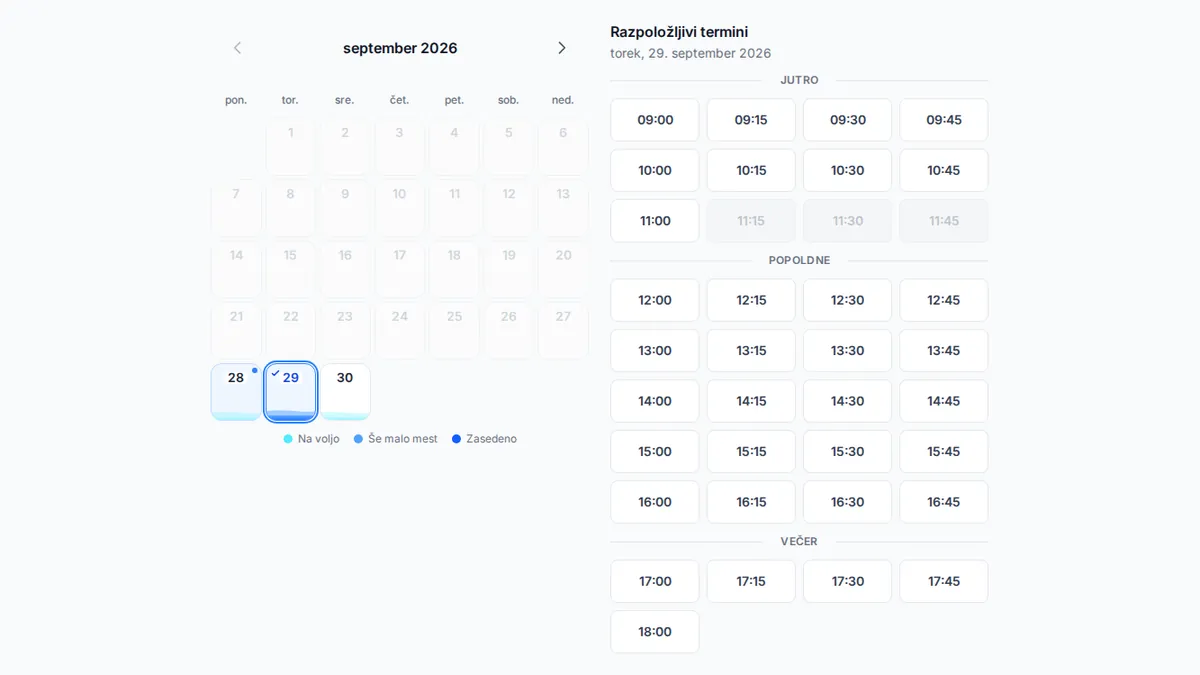The width and height of the screenshot is (1200, 675).
Task: Select the 15:00 time slot
Action: [655, 452]
